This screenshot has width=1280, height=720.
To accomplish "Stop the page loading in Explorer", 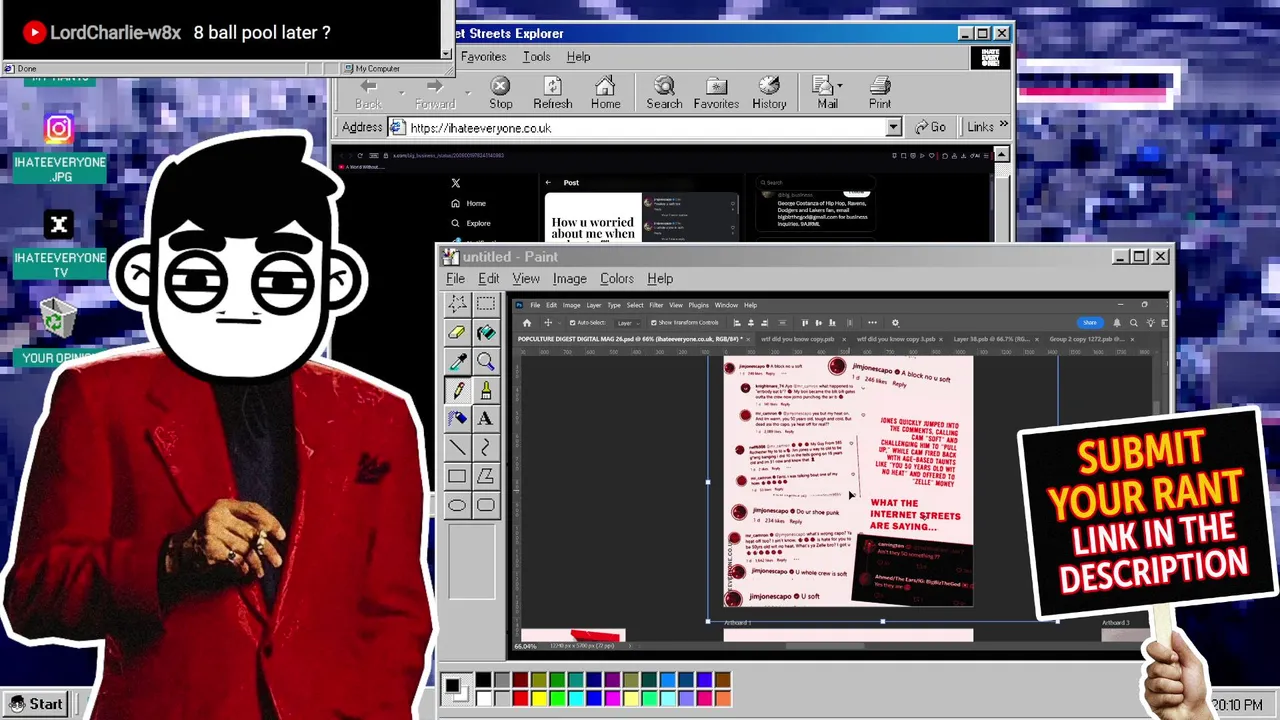I will (501, 94).
